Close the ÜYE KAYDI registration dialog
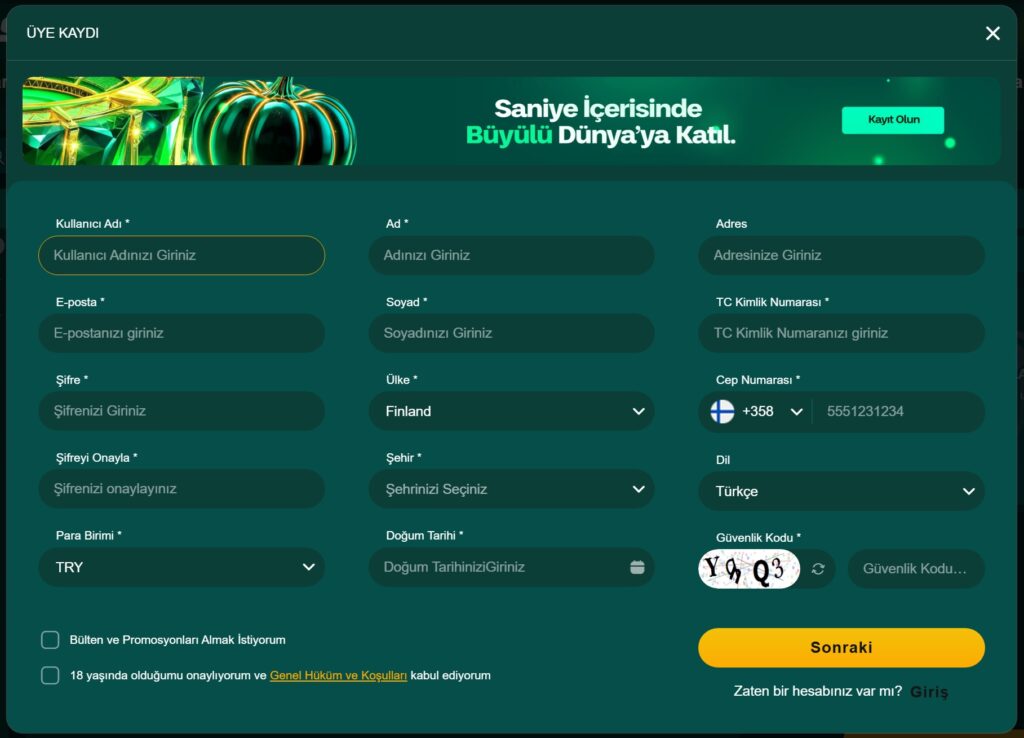The height and width of the screenshot is (738, 1024). [992, 32]
